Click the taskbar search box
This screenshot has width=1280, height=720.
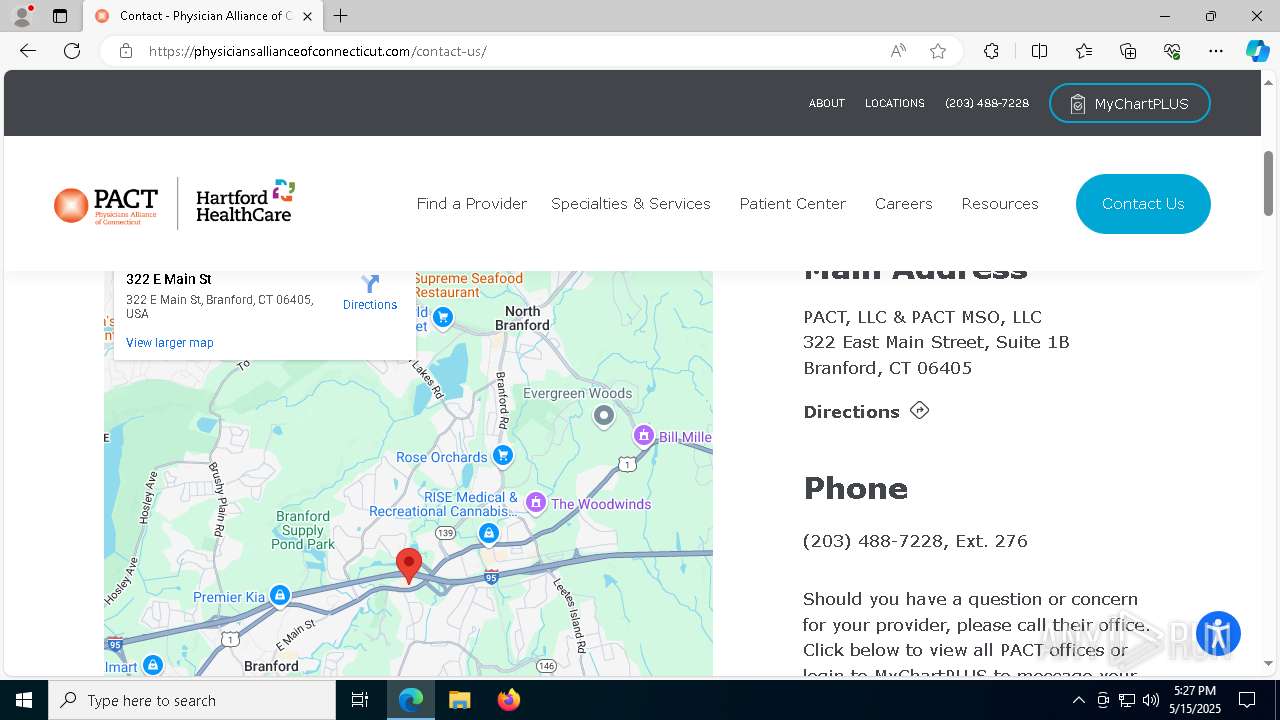click(x=192, y=700)
